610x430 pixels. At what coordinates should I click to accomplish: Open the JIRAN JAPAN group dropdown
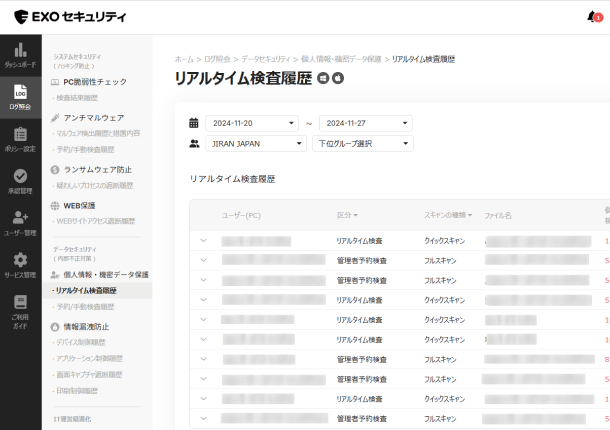coord(256,144)
